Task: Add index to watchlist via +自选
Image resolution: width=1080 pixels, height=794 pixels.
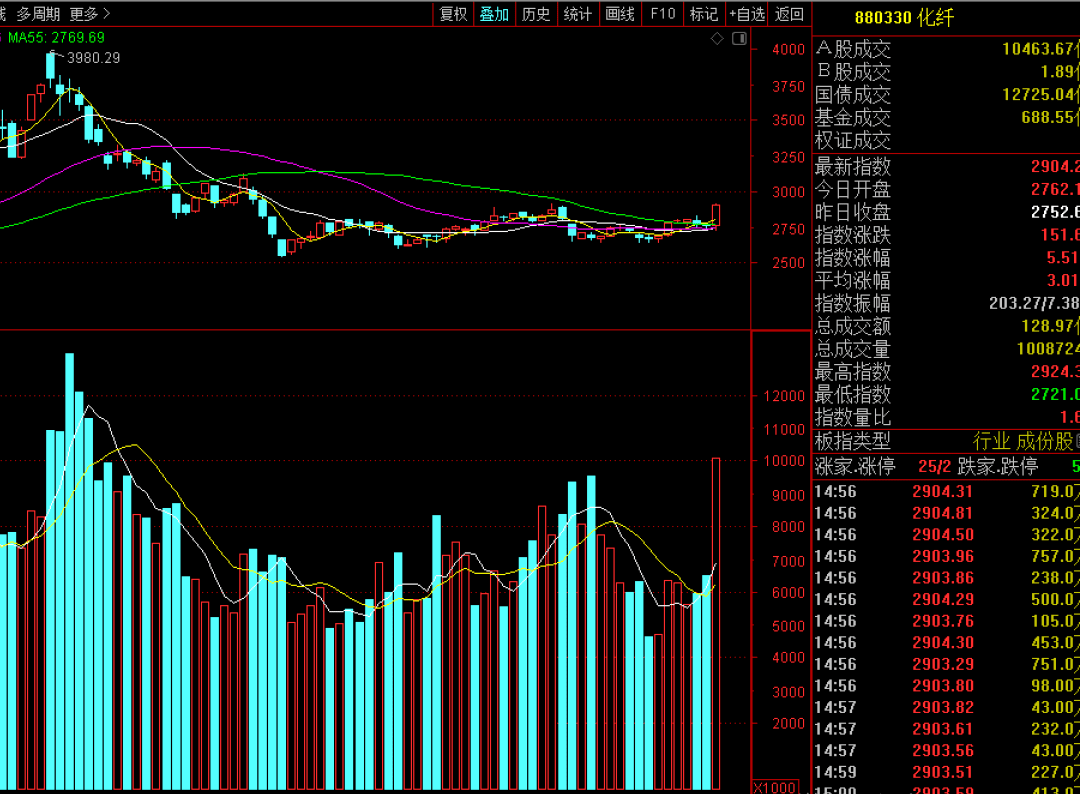Action: (746, 15)
